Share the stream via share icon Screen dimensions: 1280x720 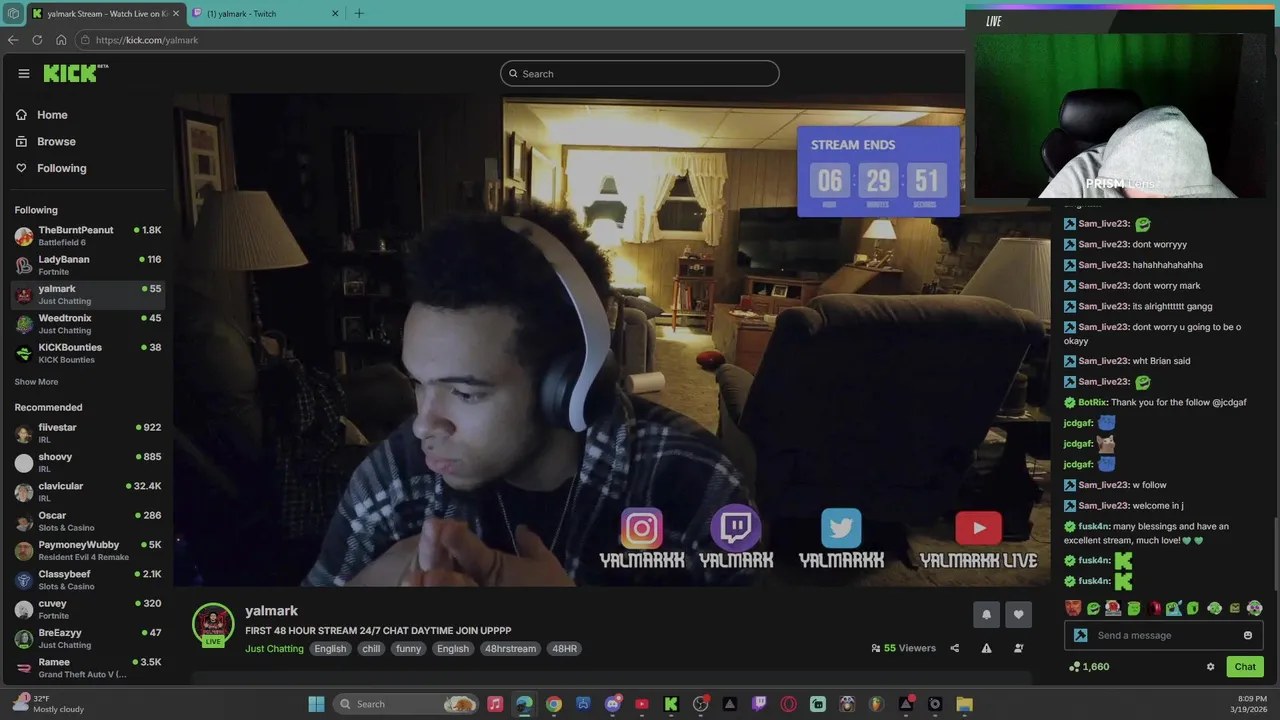coord(954,648)
